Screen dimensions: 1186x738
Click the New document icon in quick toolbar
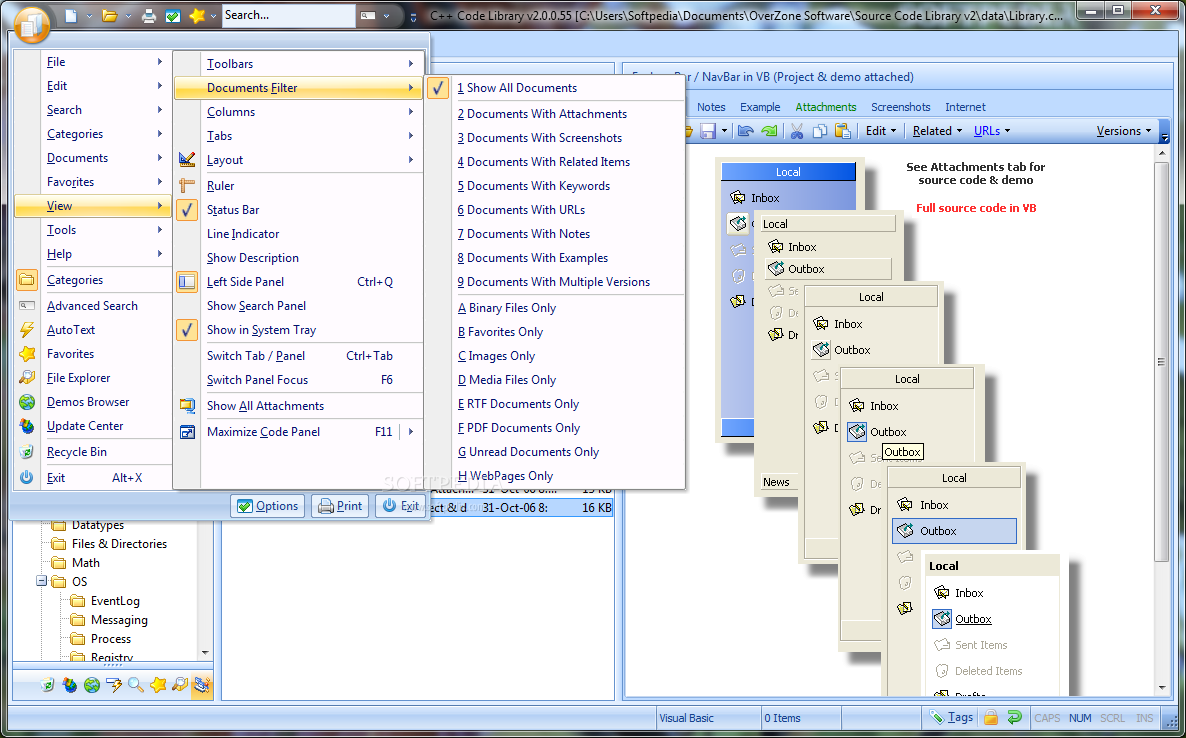70,15
